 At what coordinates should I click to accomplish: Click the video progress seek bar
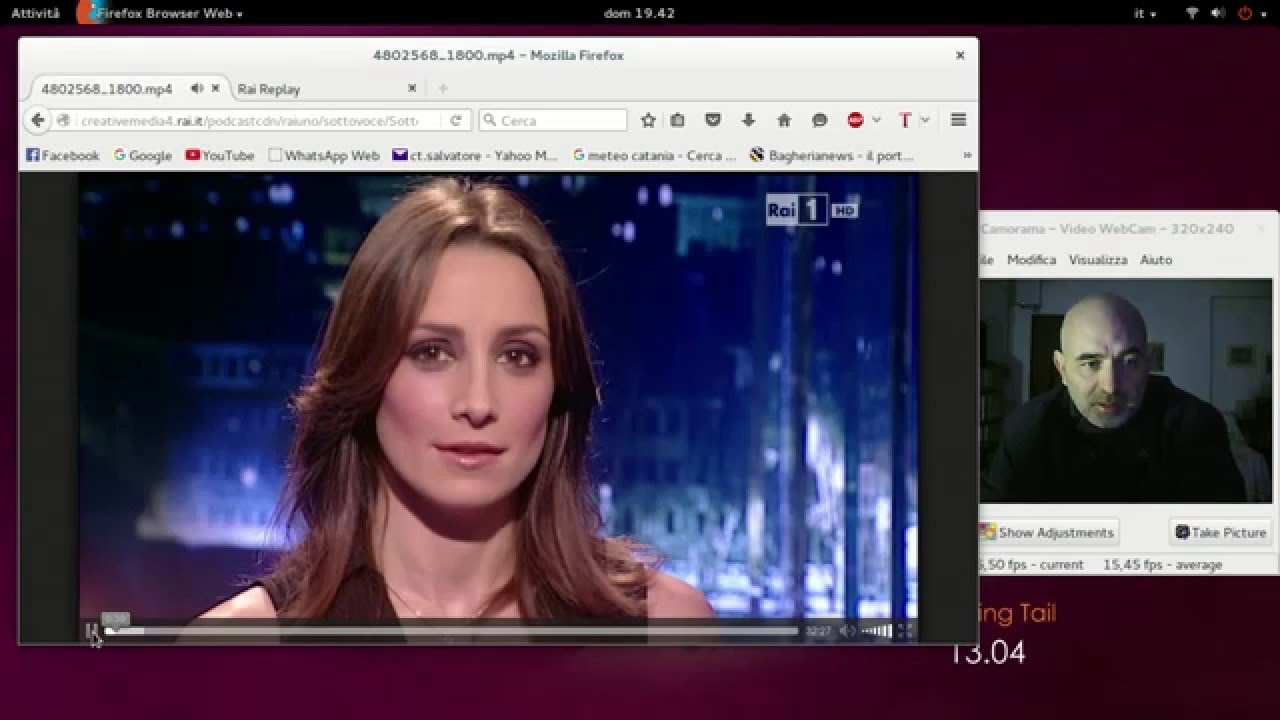(x=450, y=631)
